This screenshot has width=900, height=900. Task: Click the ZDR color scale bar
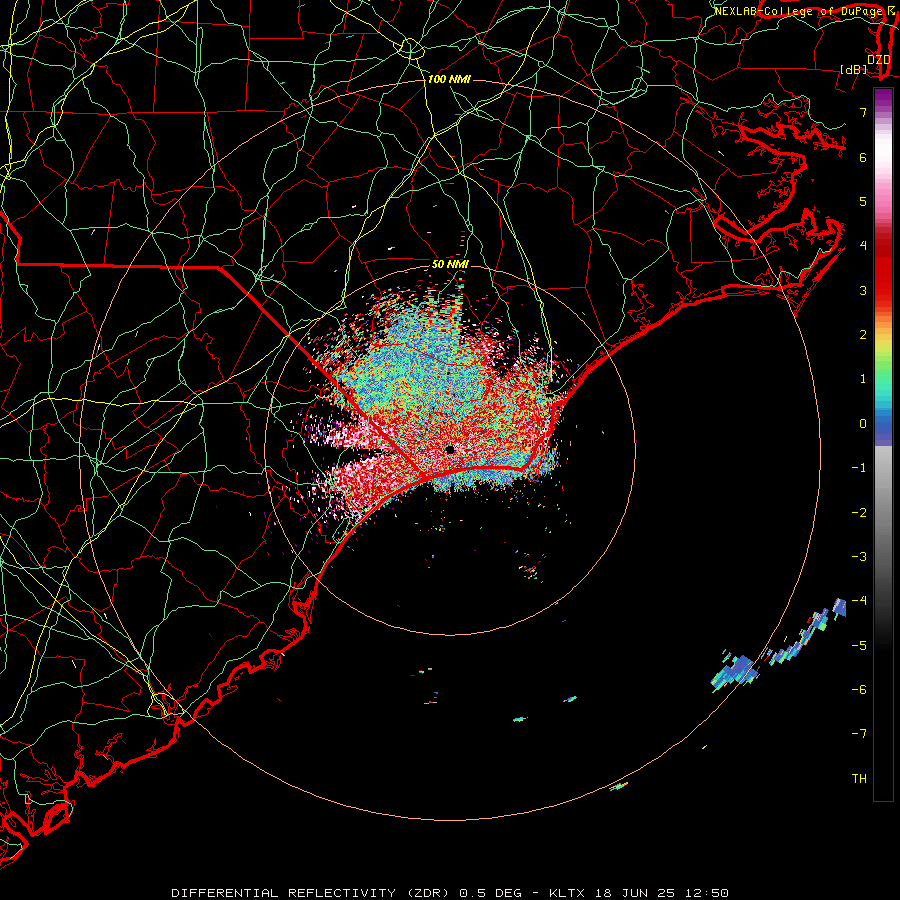tap(883, 444)
